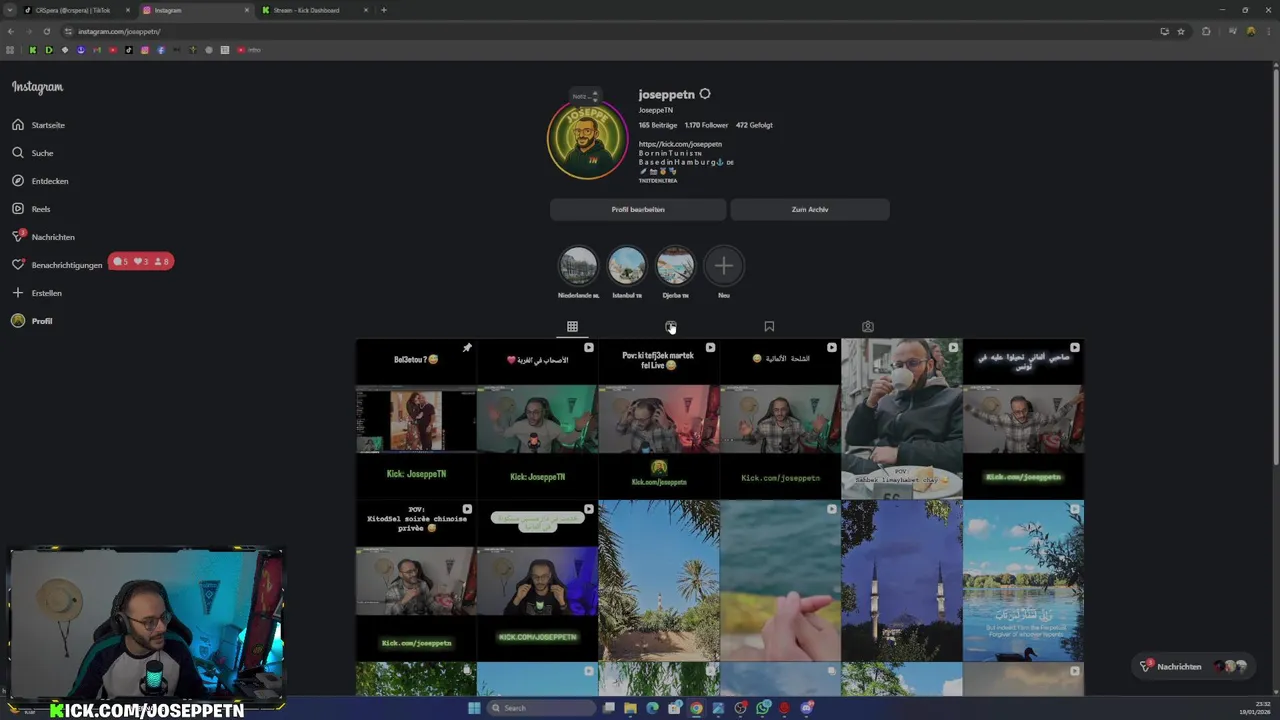Open Profil in sidebar
Viewport: 1280px width, 720px height.
(x=32, y=321)
